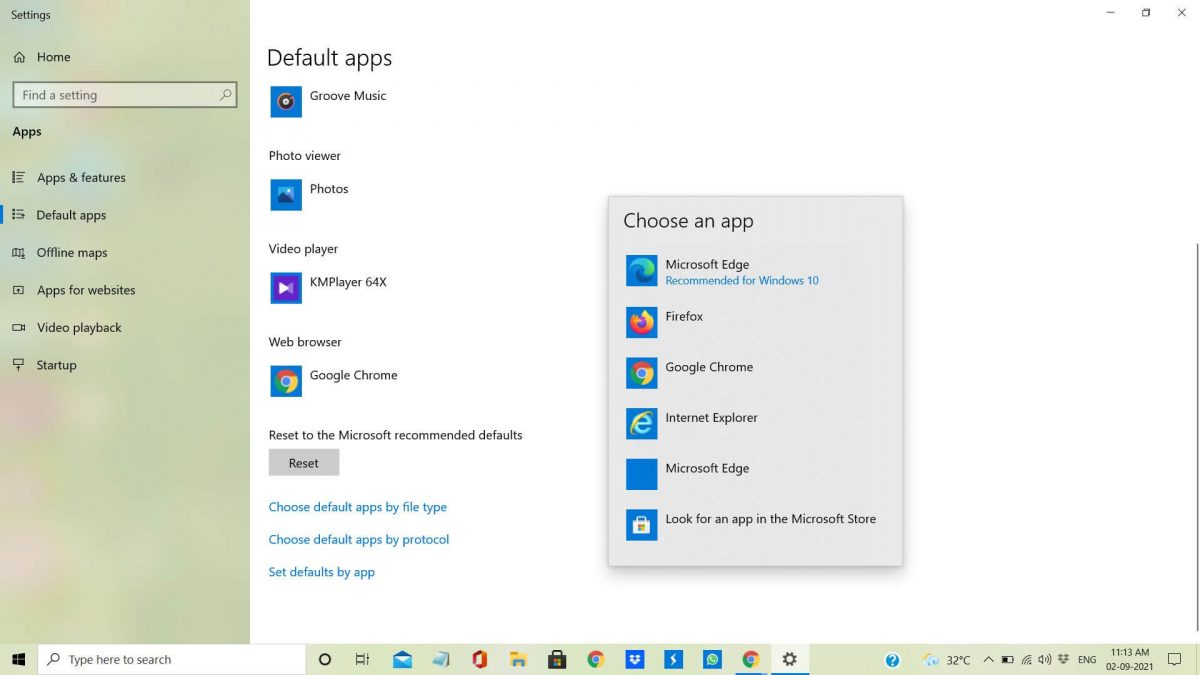Launch WhatsApp from the taskbar
The height and width of the screenshot is (675, 1200).
pyautogui.click(x=712, y=659)
